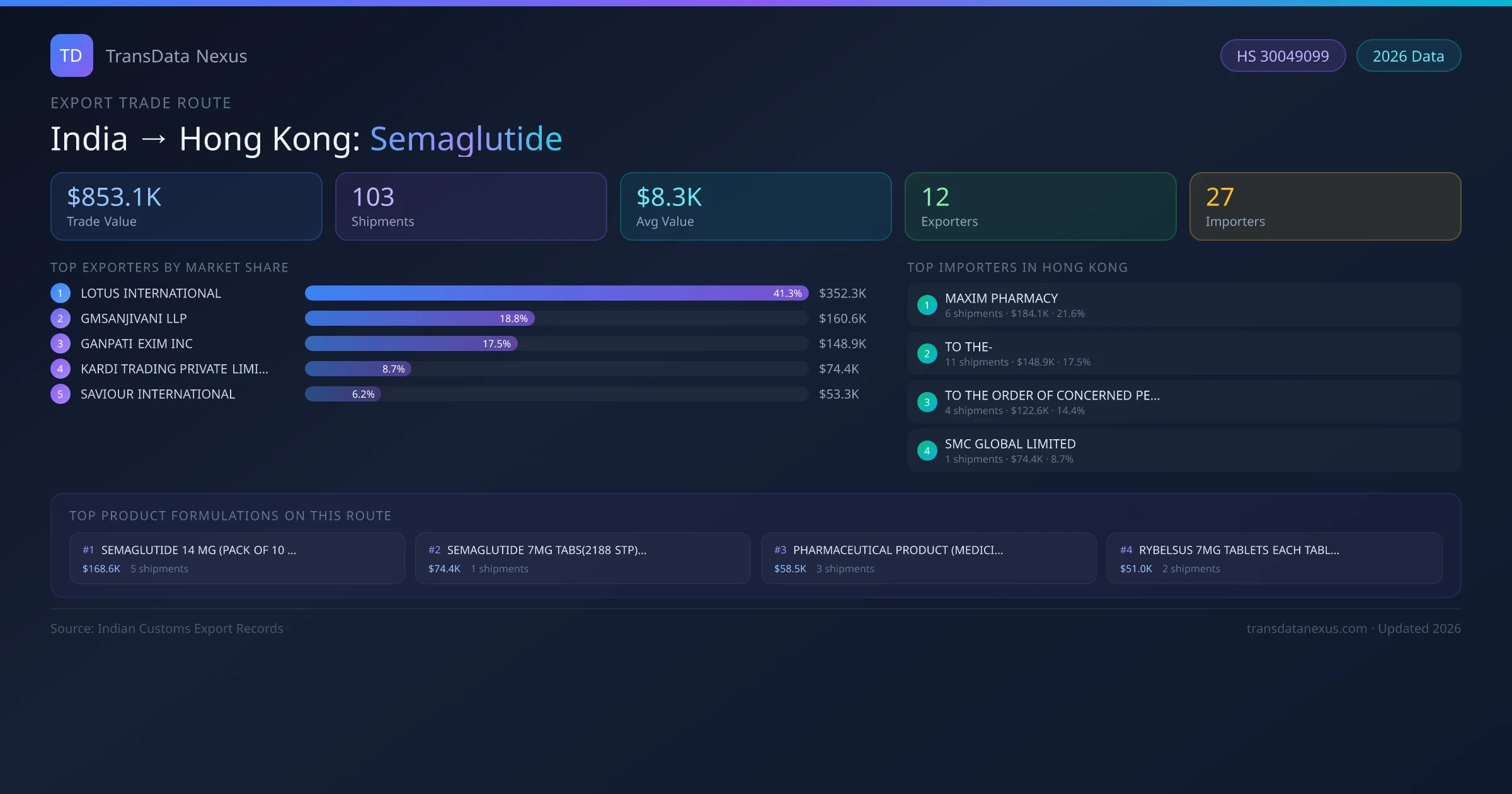Screen dimensions: 1512x794
Task: Select importer badge 2 next to TO THE-
Action: pyautogui.click(x=927, y=354)
